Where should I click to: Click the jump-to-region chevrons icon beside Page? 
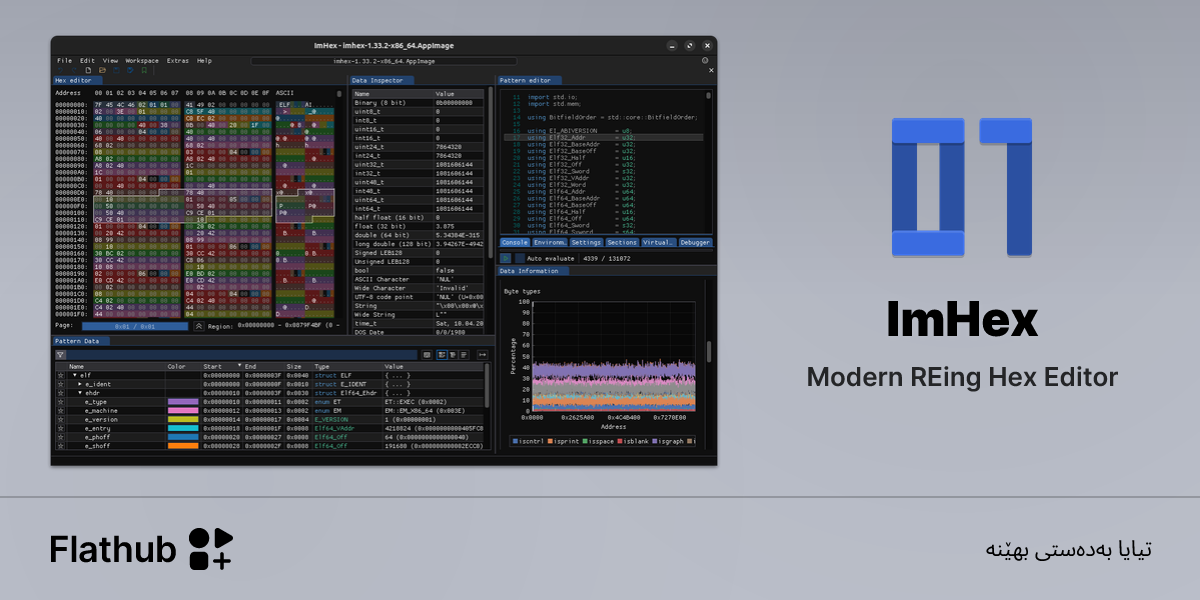pyautogui.click(x=198, y=326)
